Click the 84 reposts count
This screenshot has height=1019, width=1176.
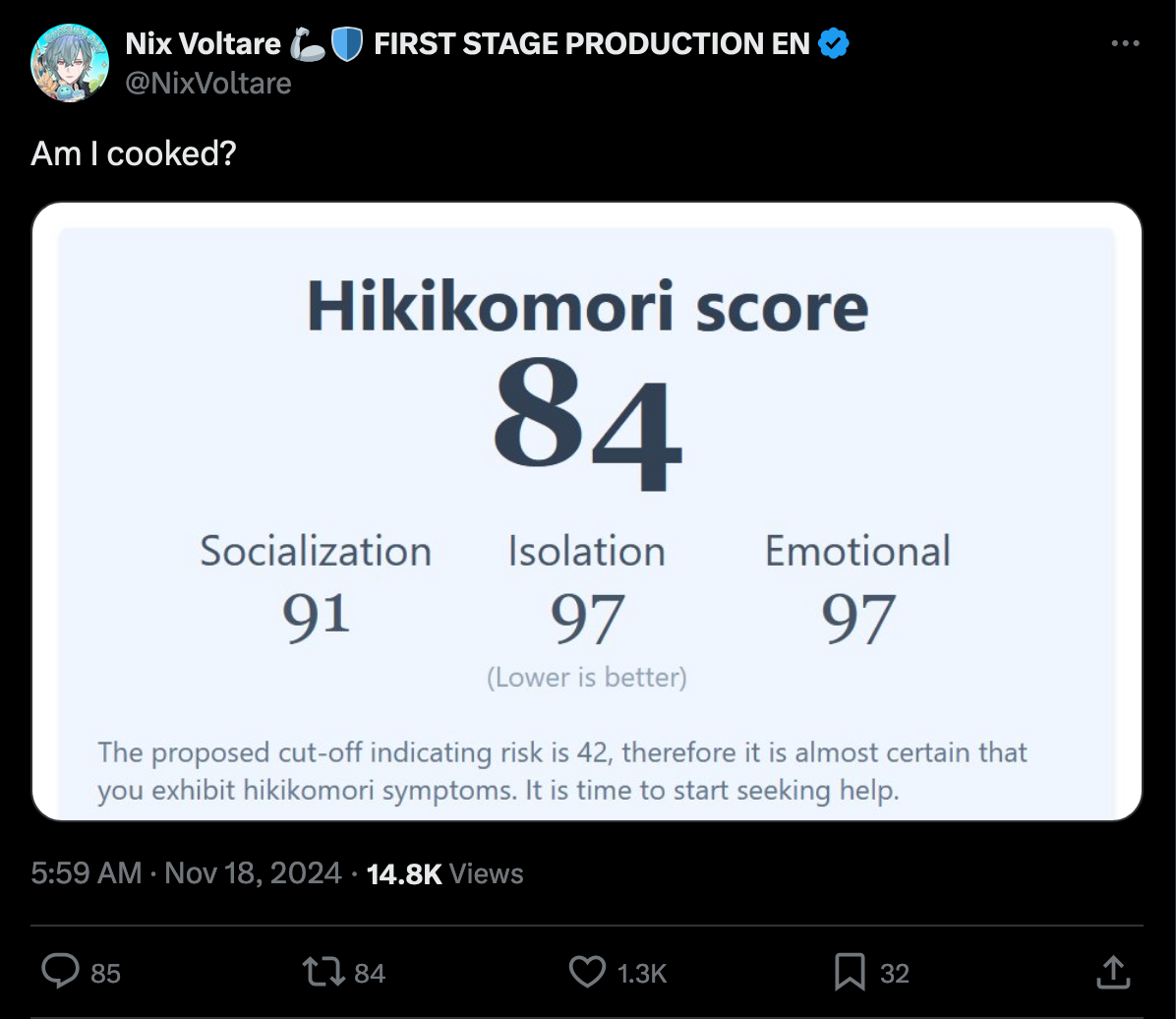click(x=370, y=973)
